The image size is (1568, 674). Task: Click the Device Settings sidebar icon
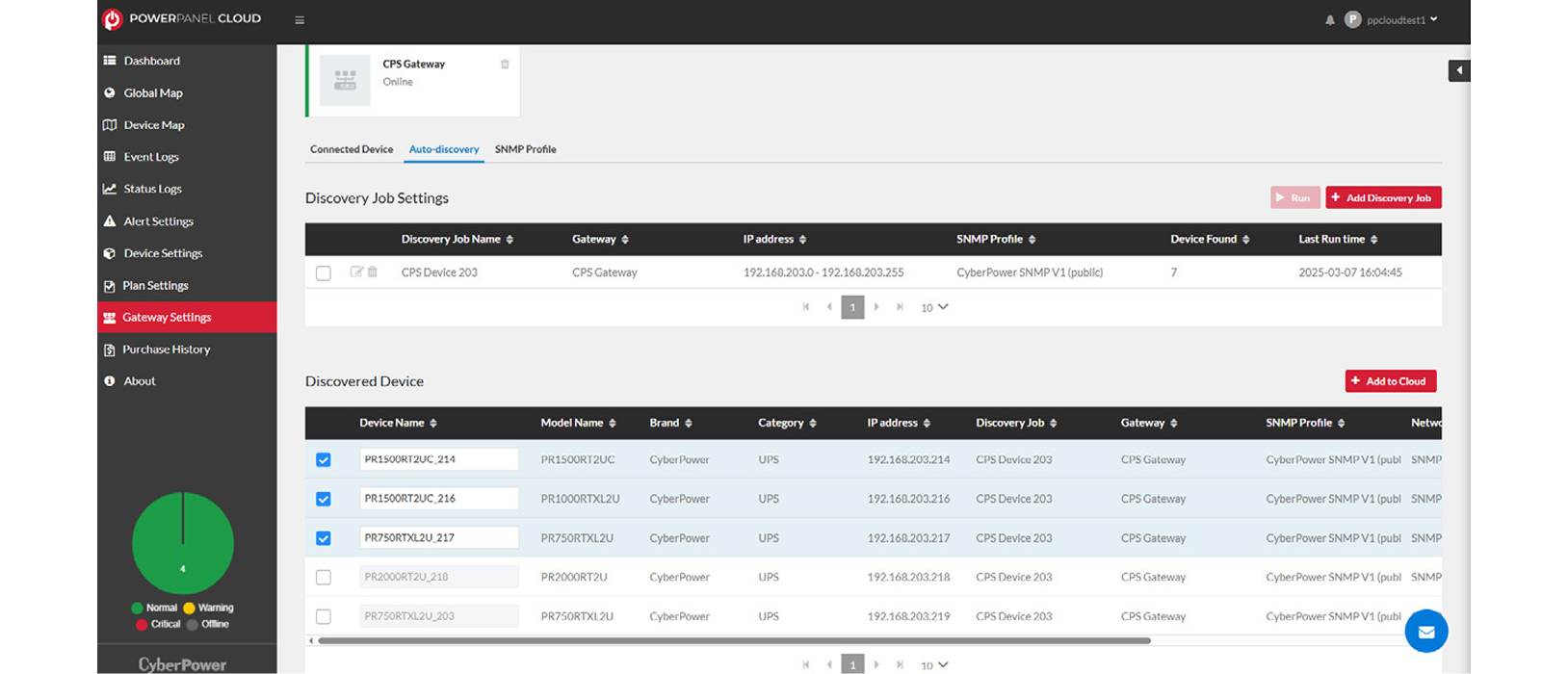pos(110,253)
